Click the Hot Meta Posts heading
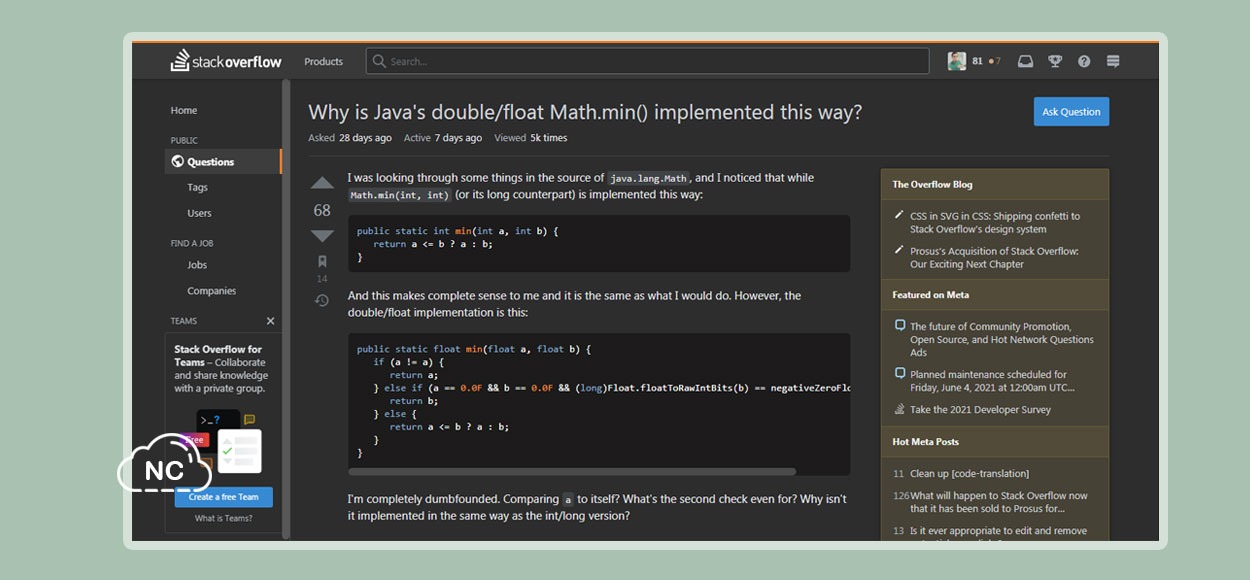Viewport: 1250px width, 580px height. [x=925, y=442]
